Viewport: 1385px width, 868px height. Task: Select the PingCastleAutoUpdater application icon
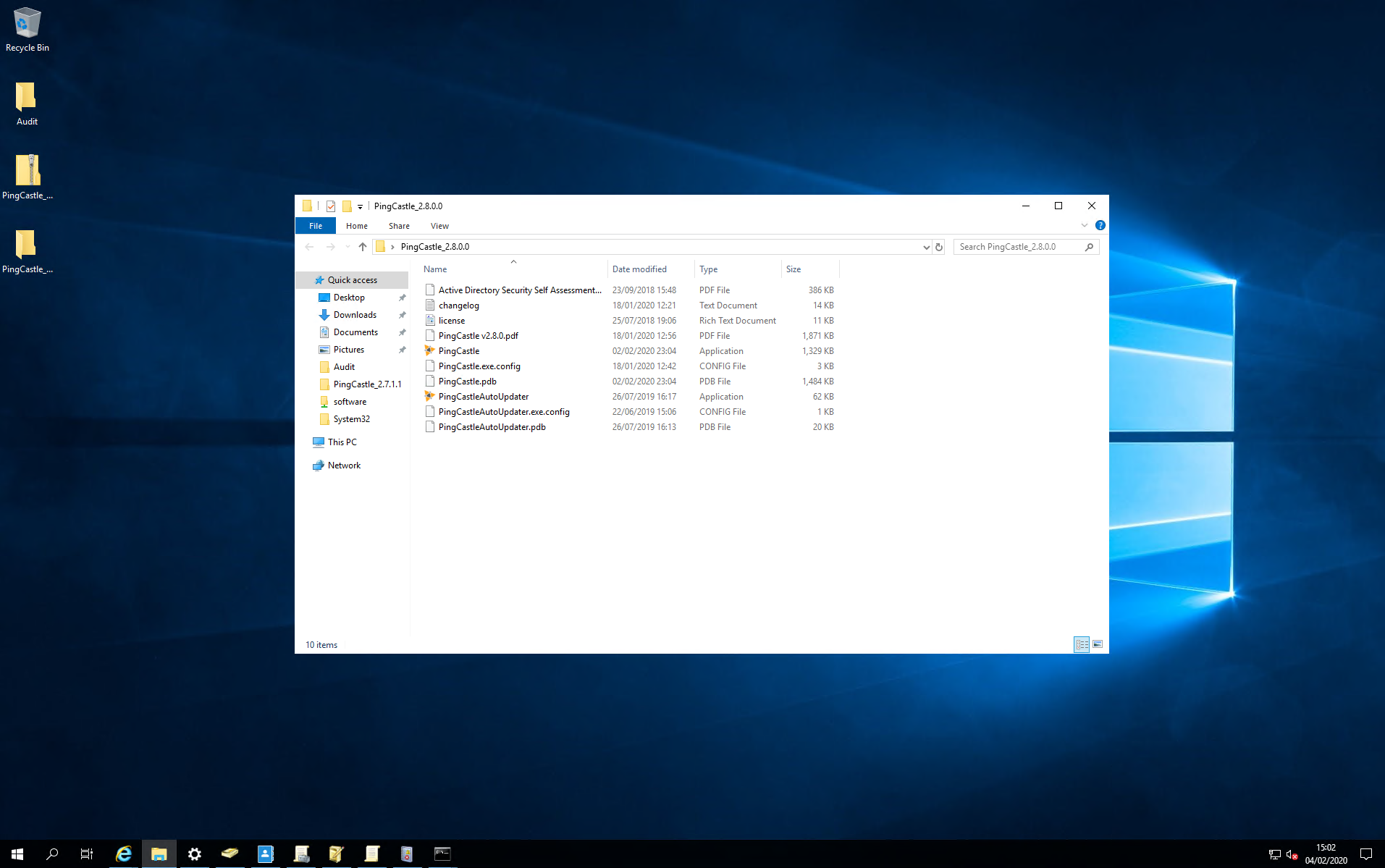point(429,396)
